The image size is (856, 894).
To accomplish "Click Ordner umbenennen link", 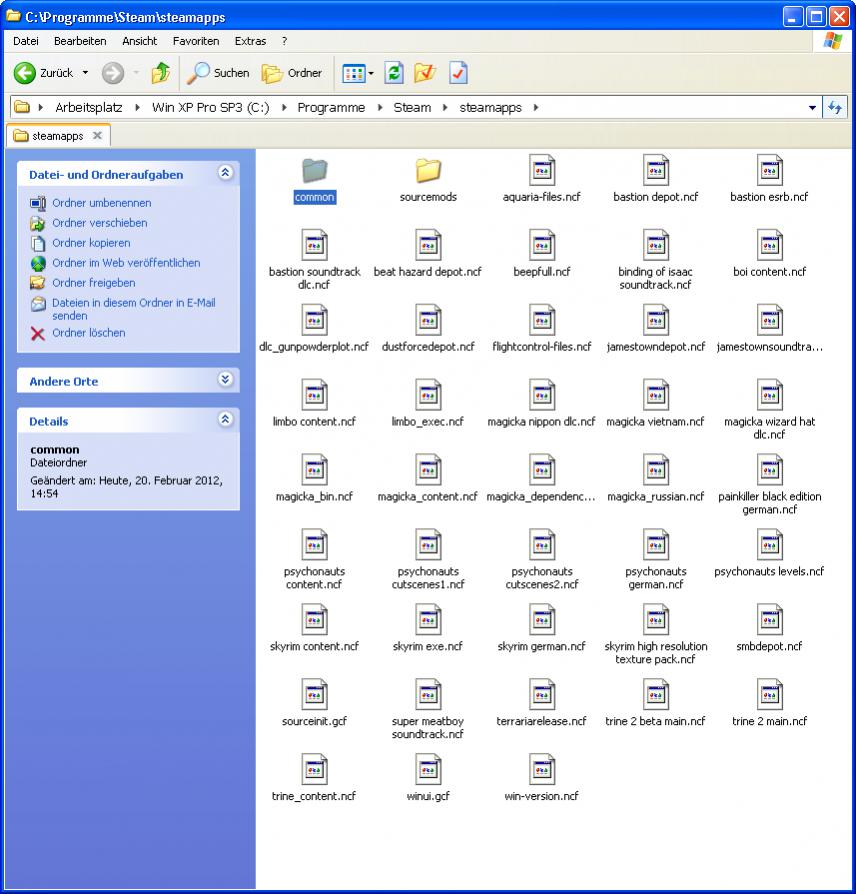I will point(102,203).
